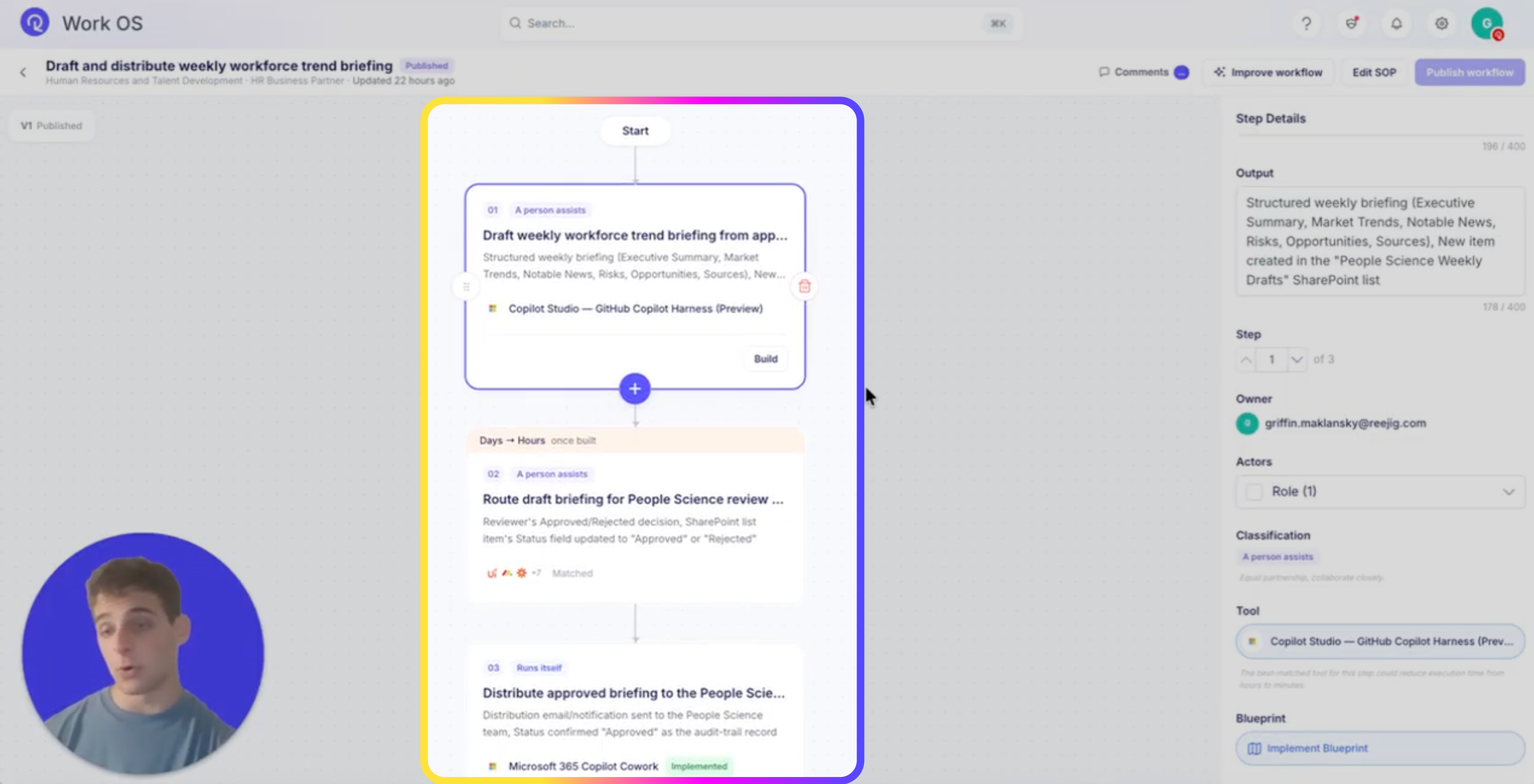Click the Edit SOP button

pos(1374,72)
